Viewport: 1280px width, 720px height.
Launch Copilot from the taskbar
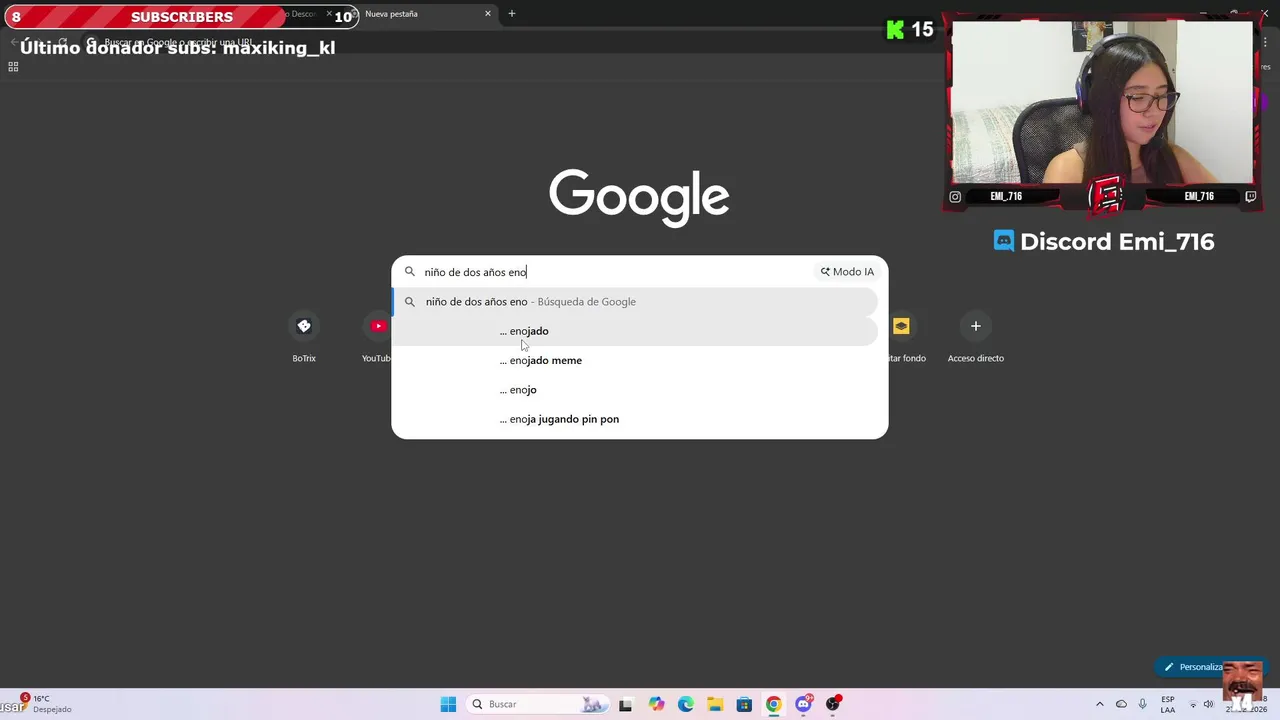point(656,704)
